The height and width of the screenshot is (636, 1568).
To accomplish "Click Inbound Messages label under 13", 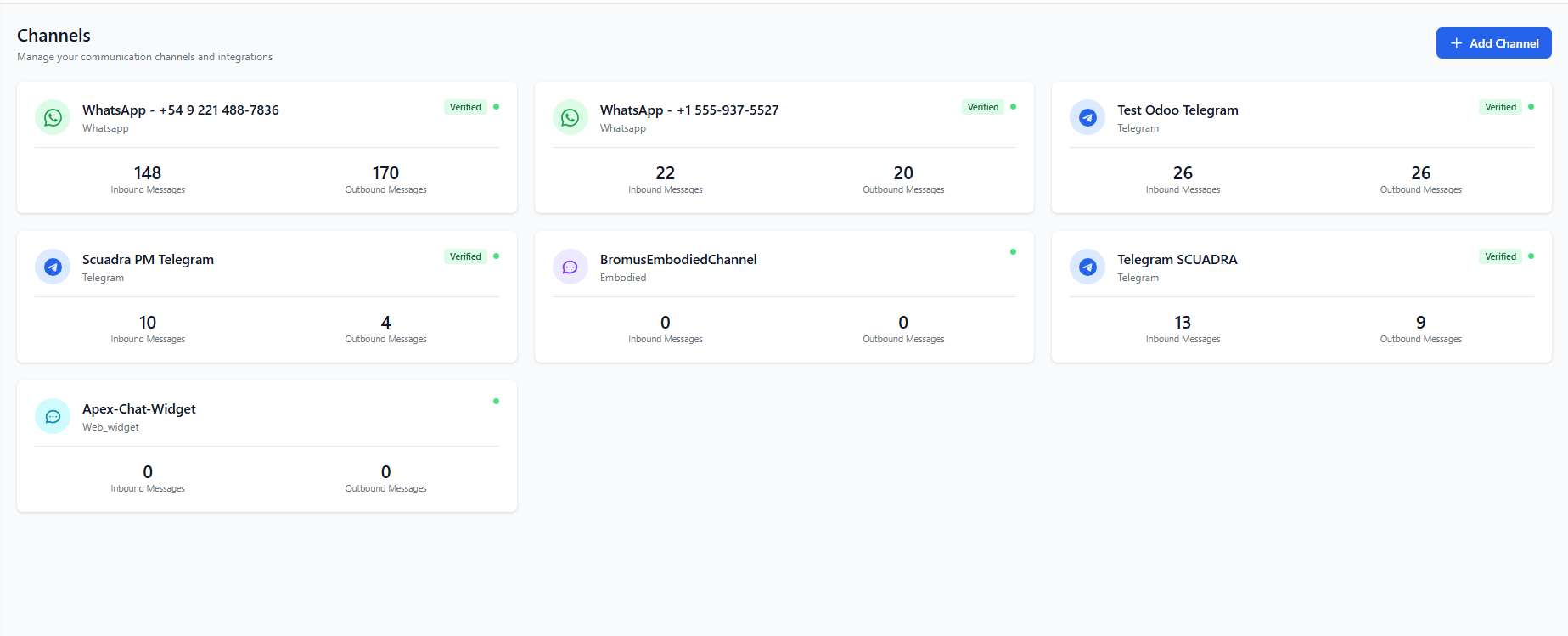I will (x=1183, y=340).
